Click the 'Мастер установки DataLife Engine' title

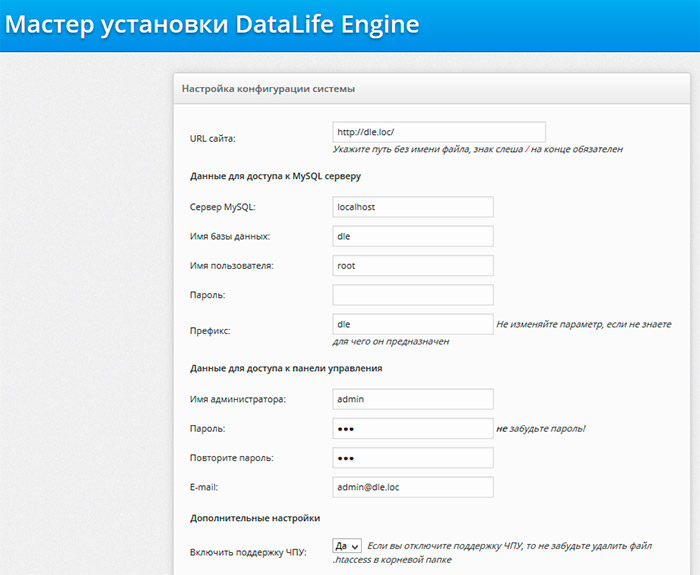[x=212, y=24]
